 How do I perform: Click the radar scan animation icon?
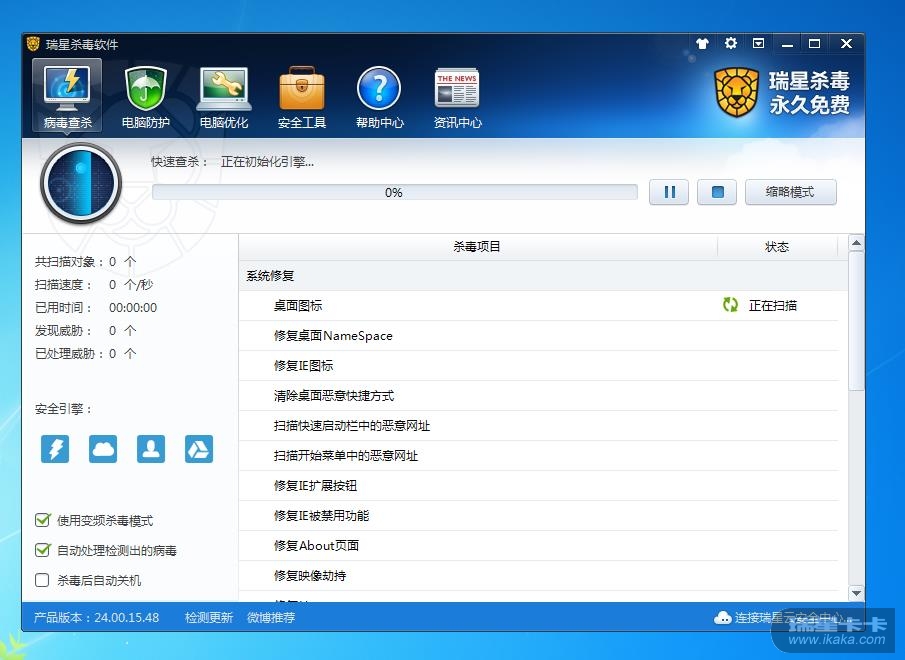[81, 183]
